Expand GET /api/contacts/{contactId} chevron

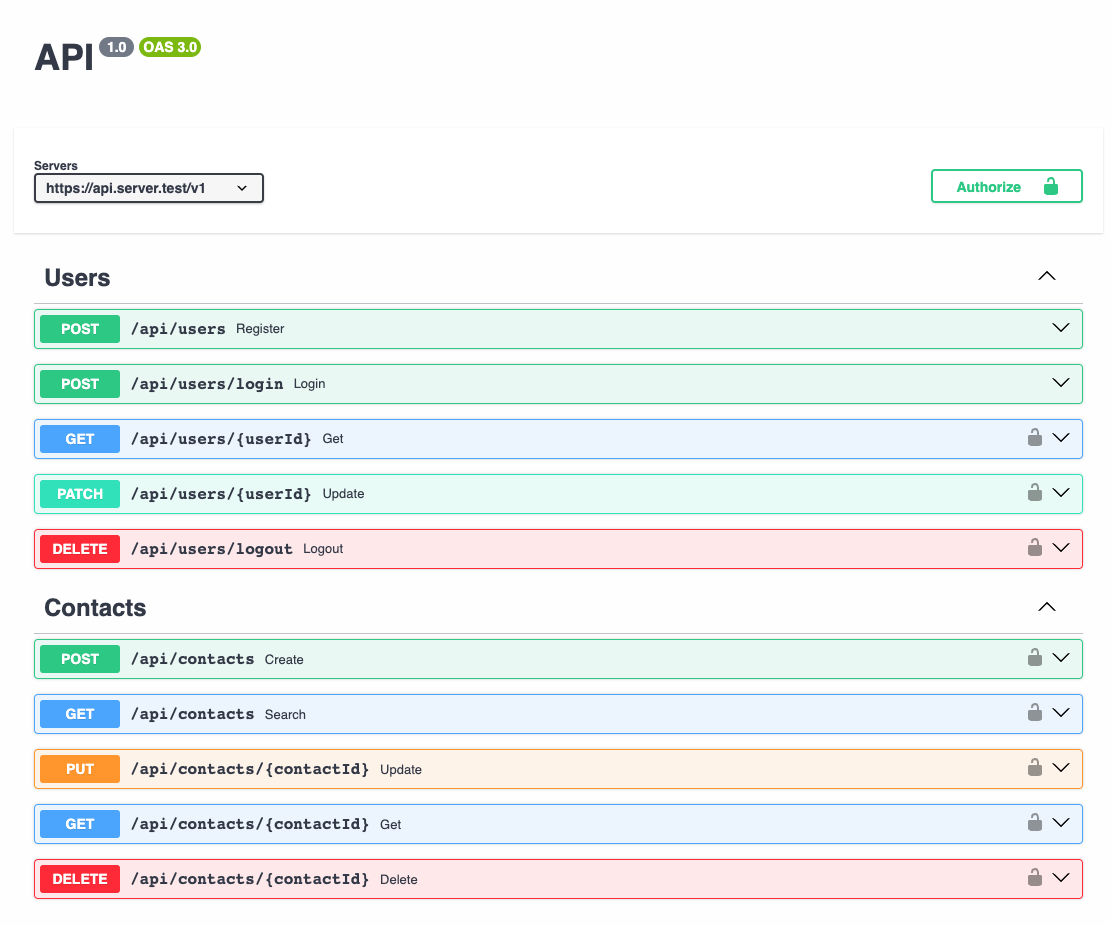coord(1061,823)
